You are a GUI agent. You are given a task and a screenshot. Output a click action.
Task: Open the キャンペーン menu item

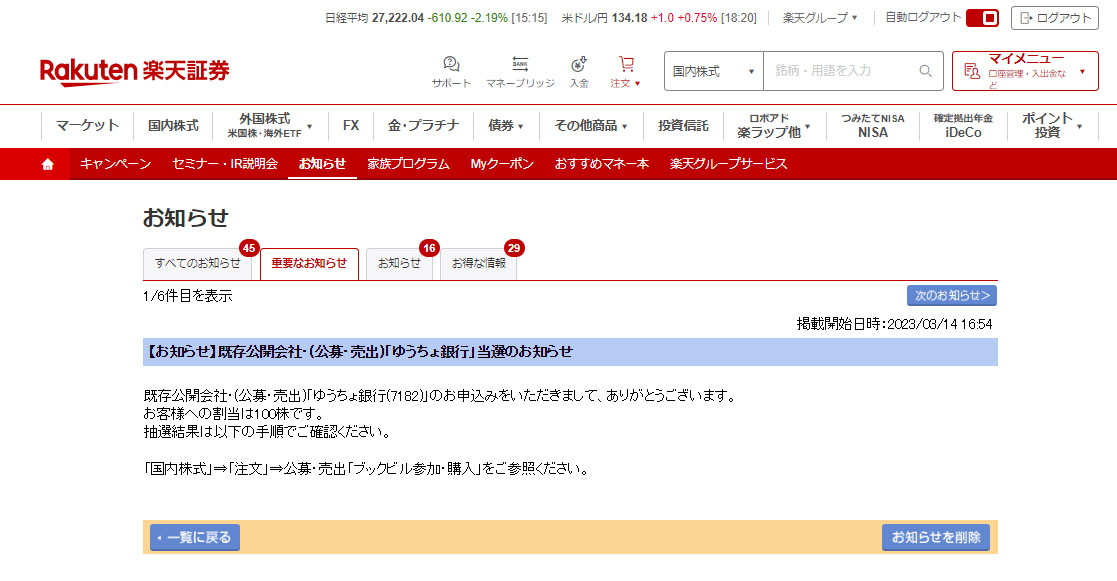[x=115, y=164]
